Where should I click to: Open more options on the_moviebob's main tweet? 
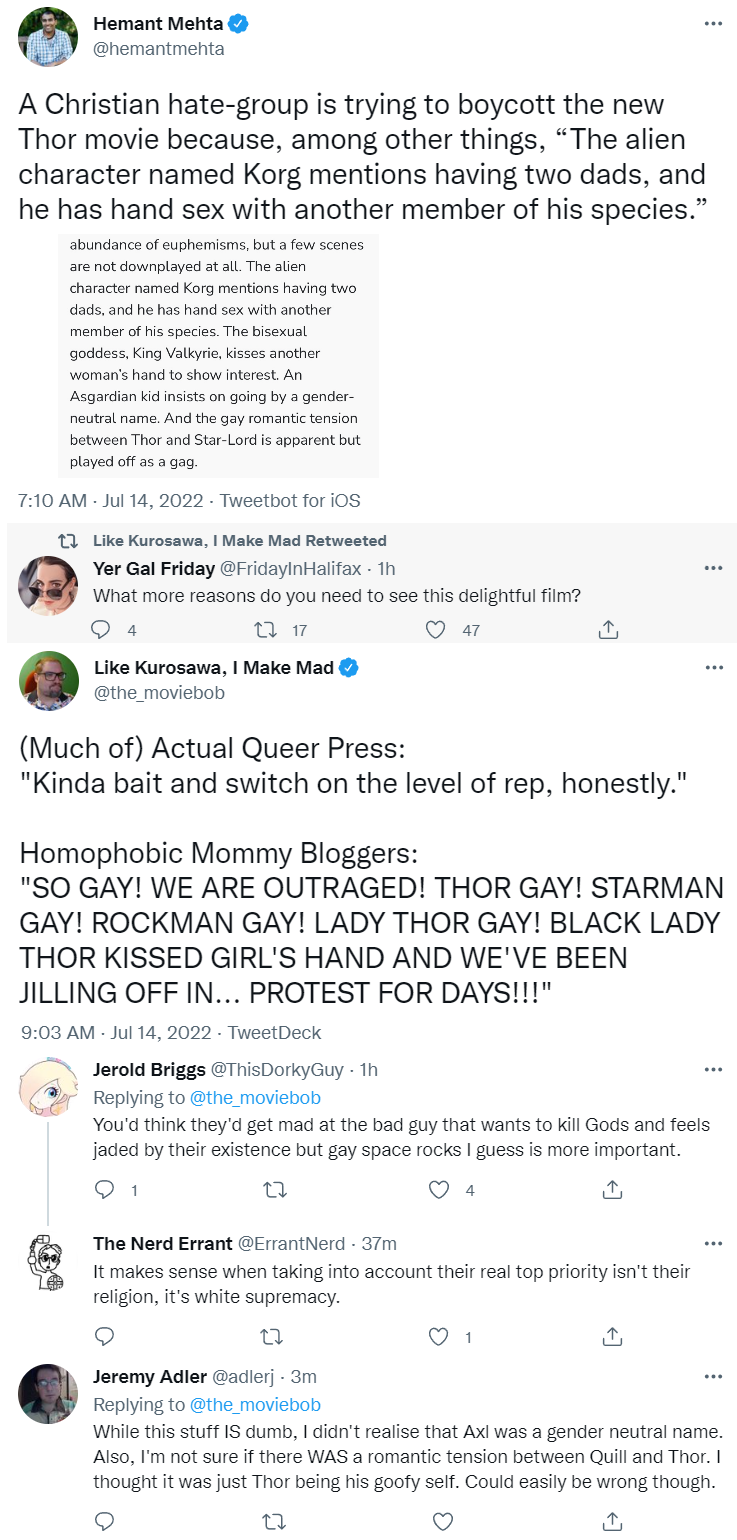[x=712, y=667]
